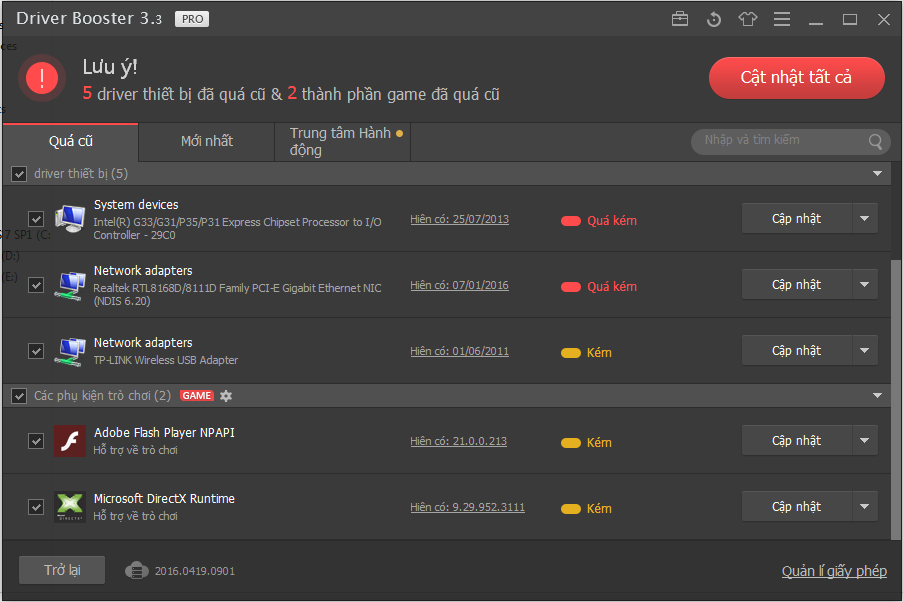Click red status pill for System devices
Image resolution: width=903 pixels, height=602 pixels.
click(x=571, y=221)
